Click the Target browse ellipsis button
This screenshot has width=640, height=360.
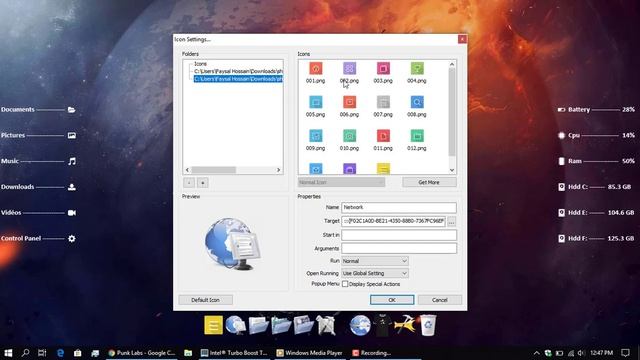click(451, 222)
